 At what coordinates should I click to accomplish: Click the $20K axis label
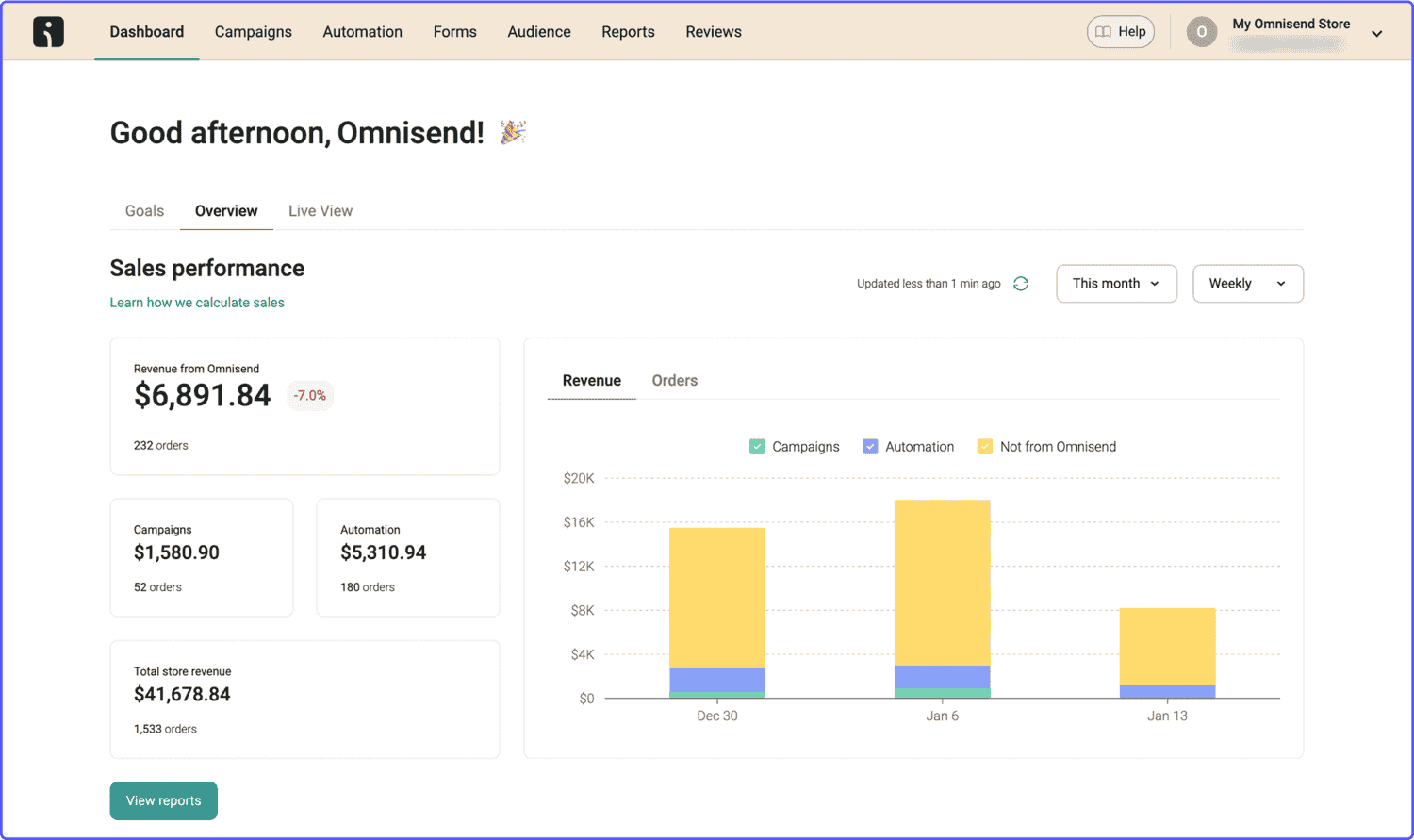[x=579, y=478]
